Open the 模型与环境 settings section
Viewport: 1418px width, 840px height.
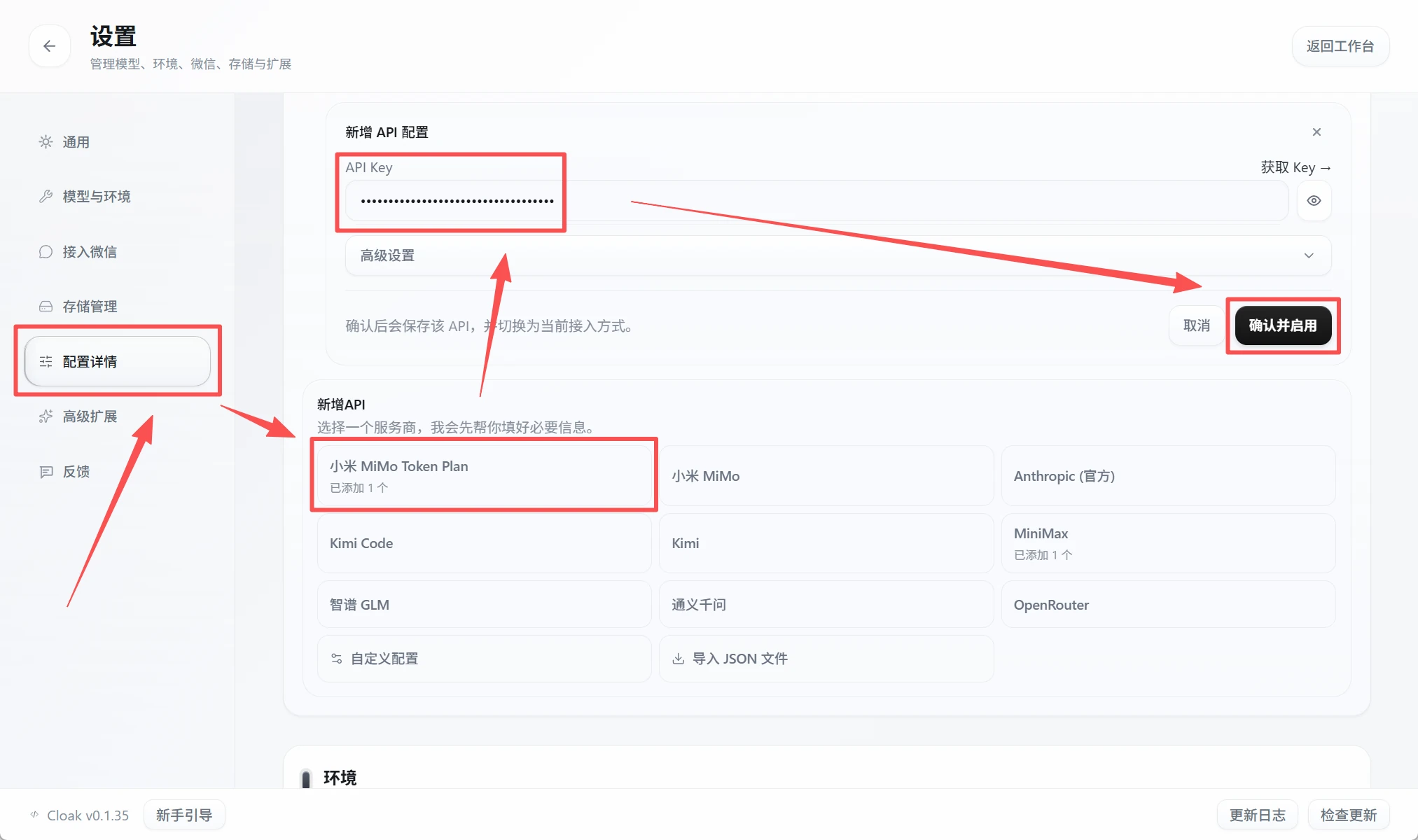click(118, 197)
